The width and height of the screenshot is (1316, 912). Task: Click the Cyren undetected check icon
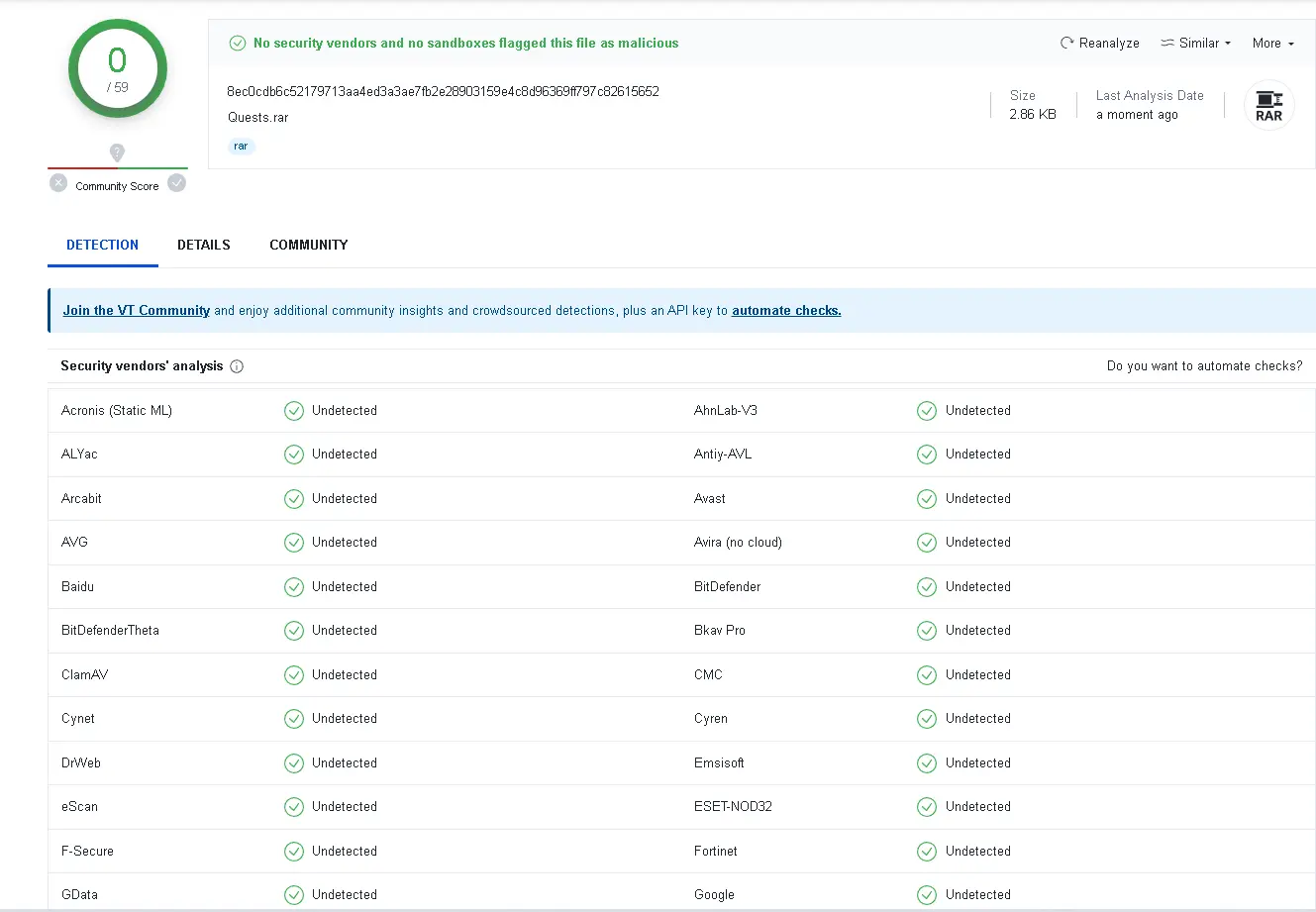(927, 719)
